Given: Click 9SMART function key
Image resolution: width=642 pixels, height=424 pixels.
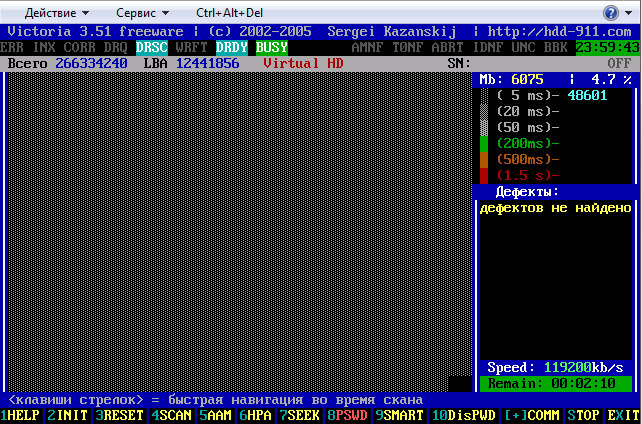Looking at the screenshot, I should point(399,415).
